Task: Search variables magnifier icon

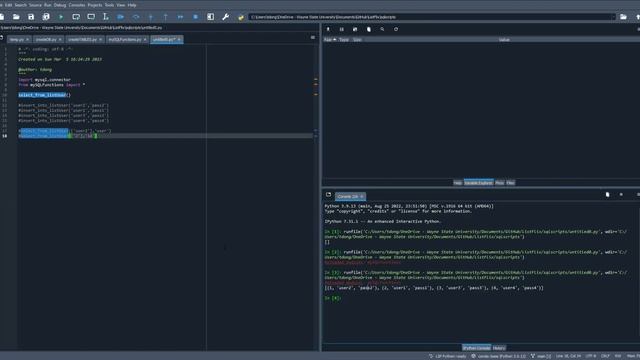Action: coord(382,29)
